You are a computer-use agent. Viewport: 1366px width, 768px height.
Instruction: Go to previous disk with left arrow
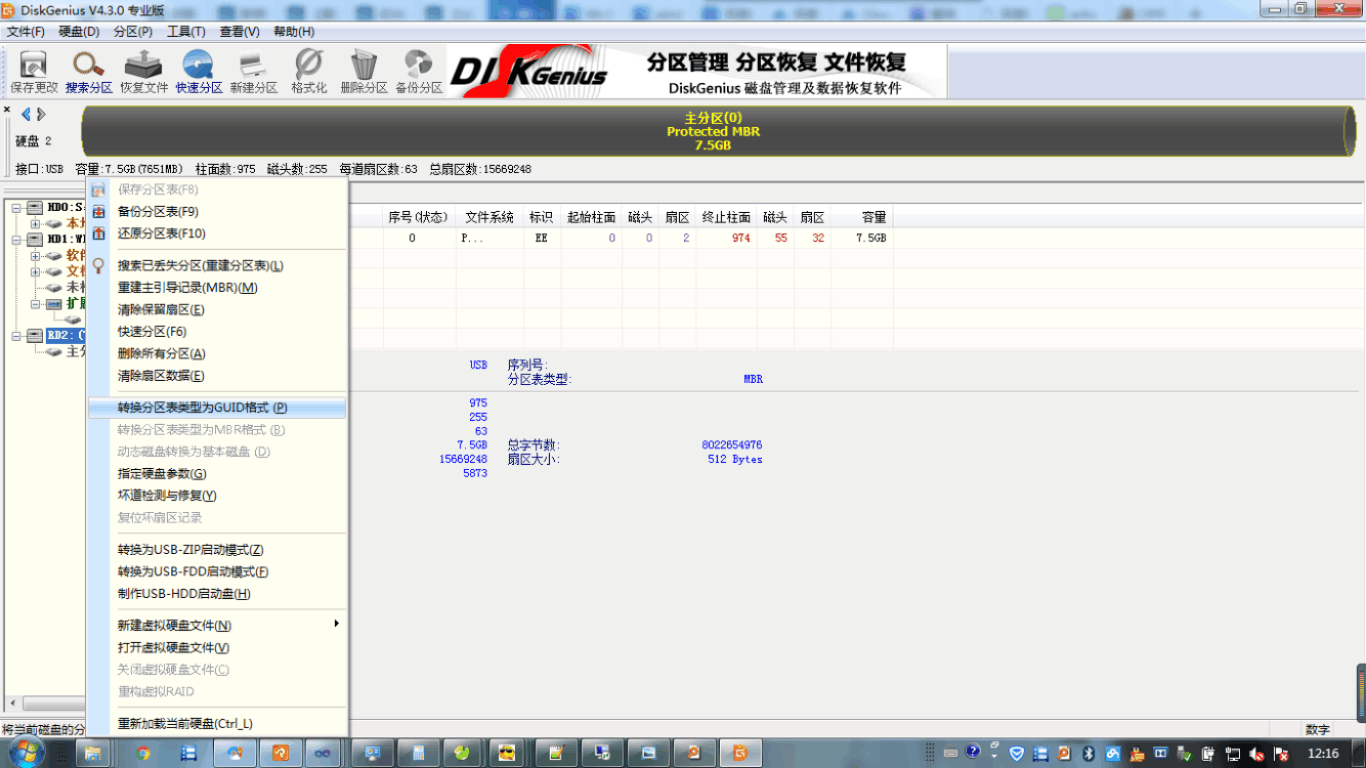pos(26,114)
